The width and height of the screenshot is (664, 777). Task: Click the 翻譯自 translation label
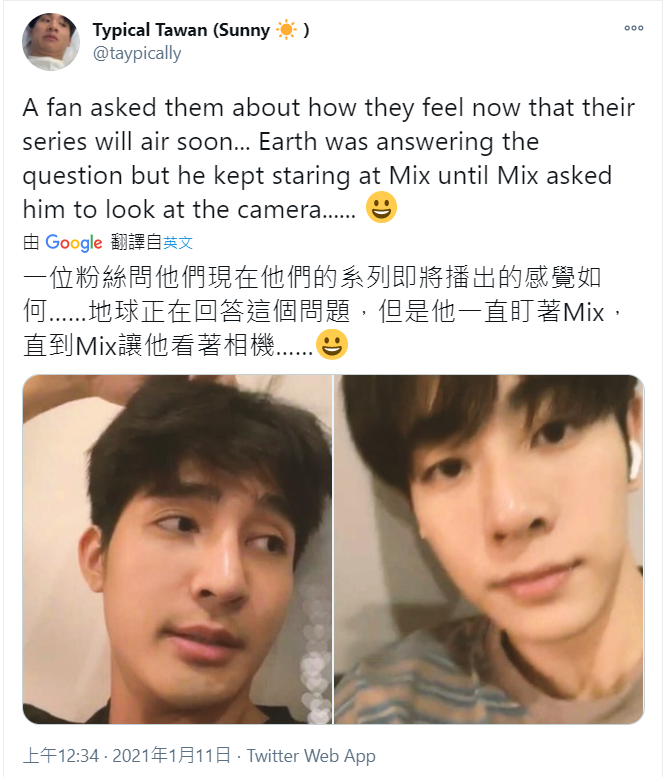tap(136, 243)
